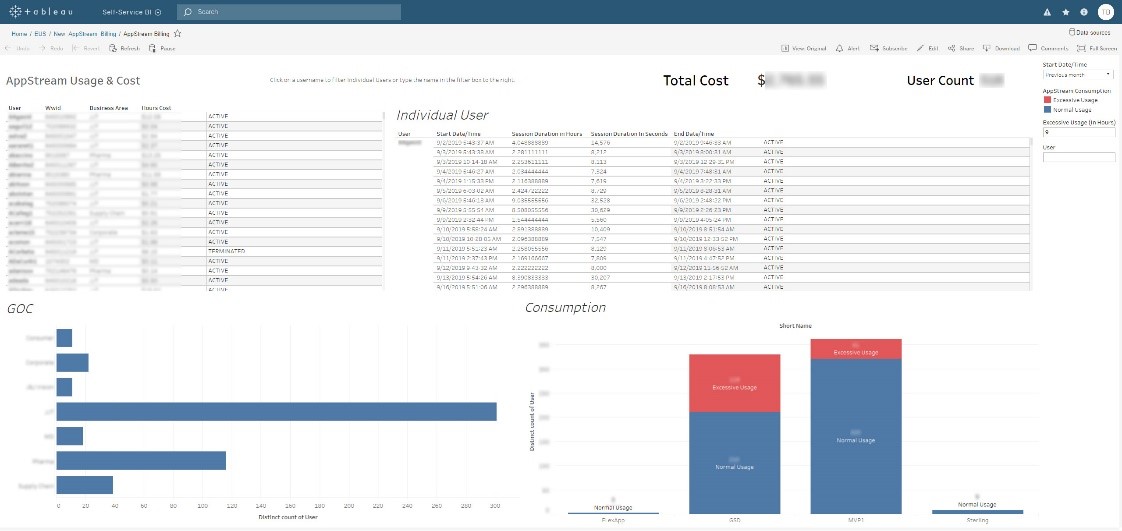Refresh the dashboard data
1122x531 pixels.
[x=125, y=49]
